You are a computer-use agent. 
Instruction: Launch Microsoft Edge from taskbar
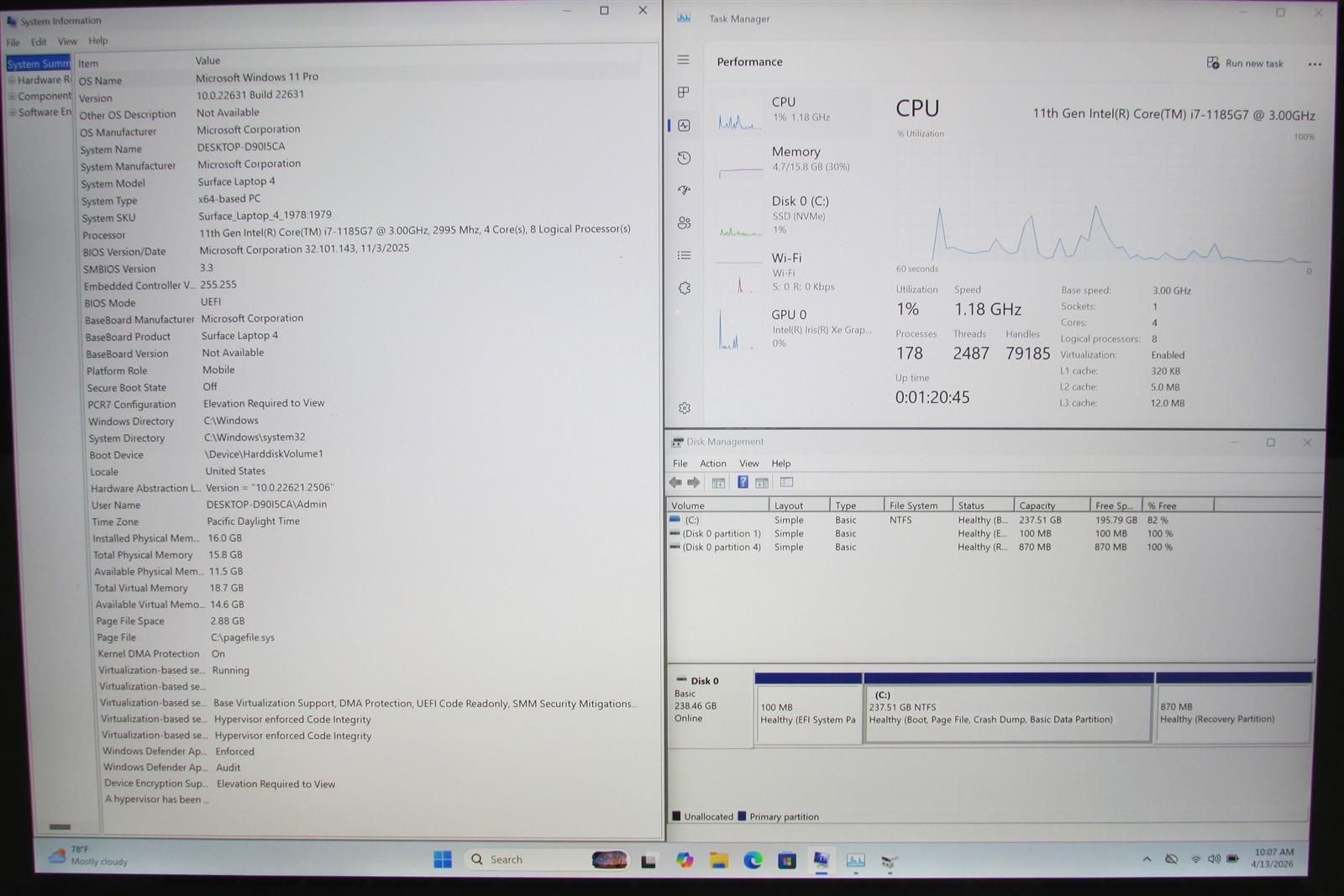tap(753, 860)
